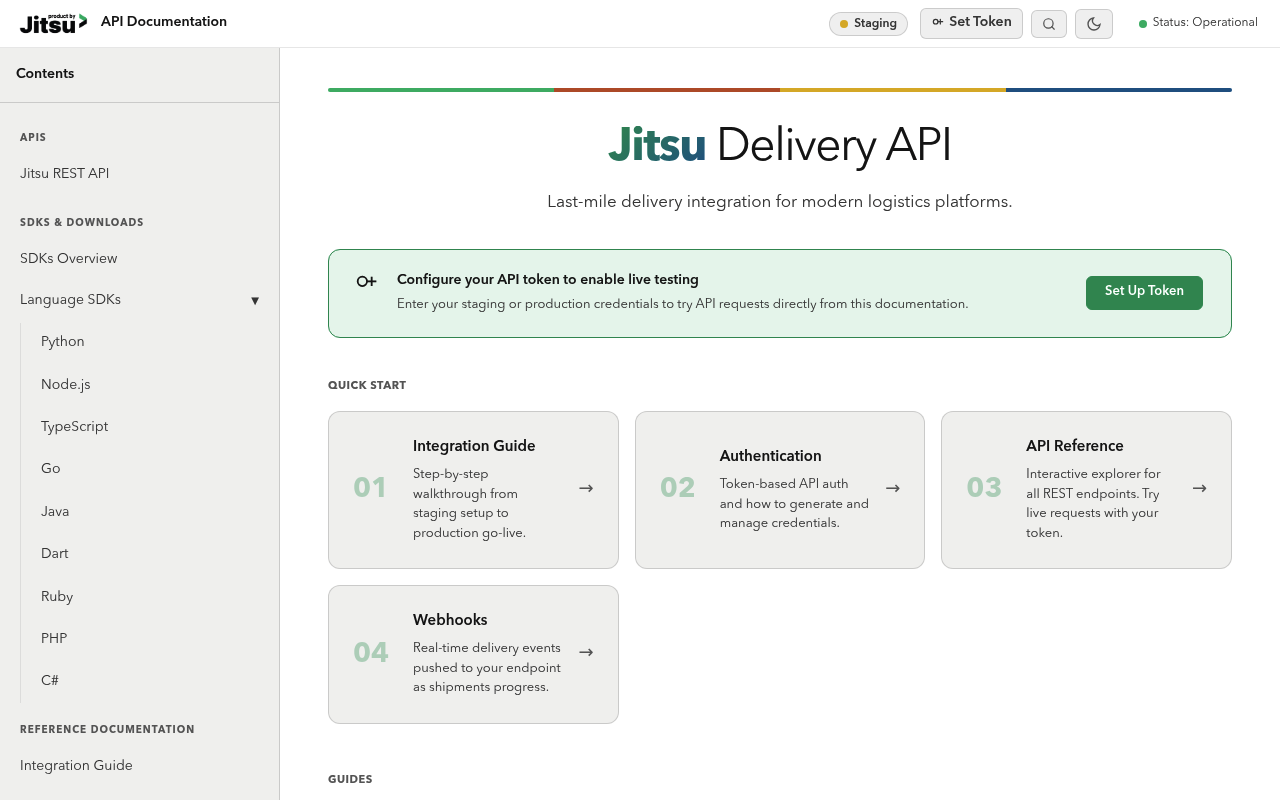Select the Python SDK entry
The image size is (1280, 800).
63,342
